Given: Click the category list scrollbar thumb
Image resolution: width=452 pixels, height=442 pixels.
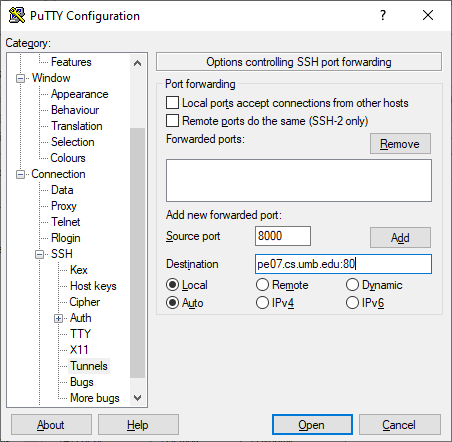Looking at the screenshot, I should point(137,253).
